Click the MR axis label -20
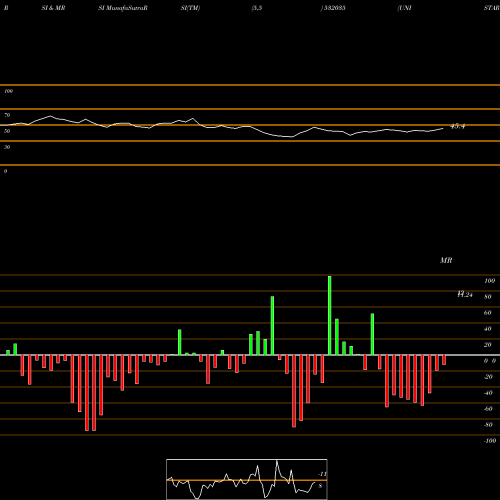500x500 pixels. pyautogui.click(x=488, y=377)
